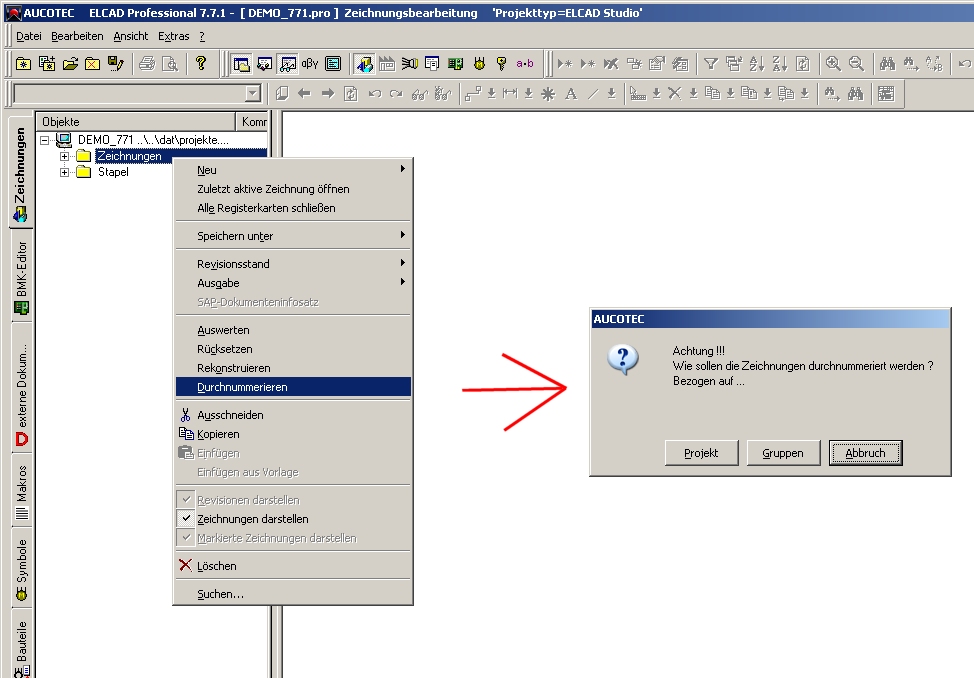The height and width of the screenshot is (678, 974).
Task: Click the 'Objekte' column header
Action: click(135, 121)
